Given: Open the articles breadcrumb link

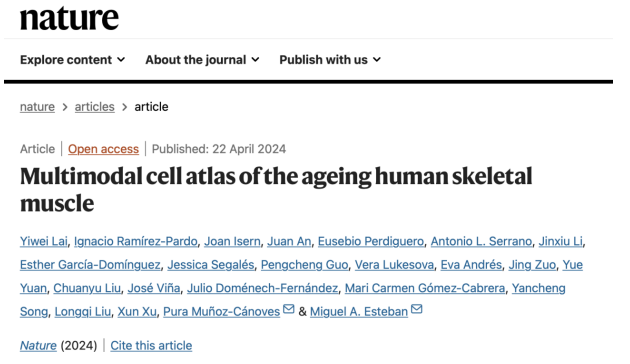Looking at the screenshot, I should coord(94,107).
